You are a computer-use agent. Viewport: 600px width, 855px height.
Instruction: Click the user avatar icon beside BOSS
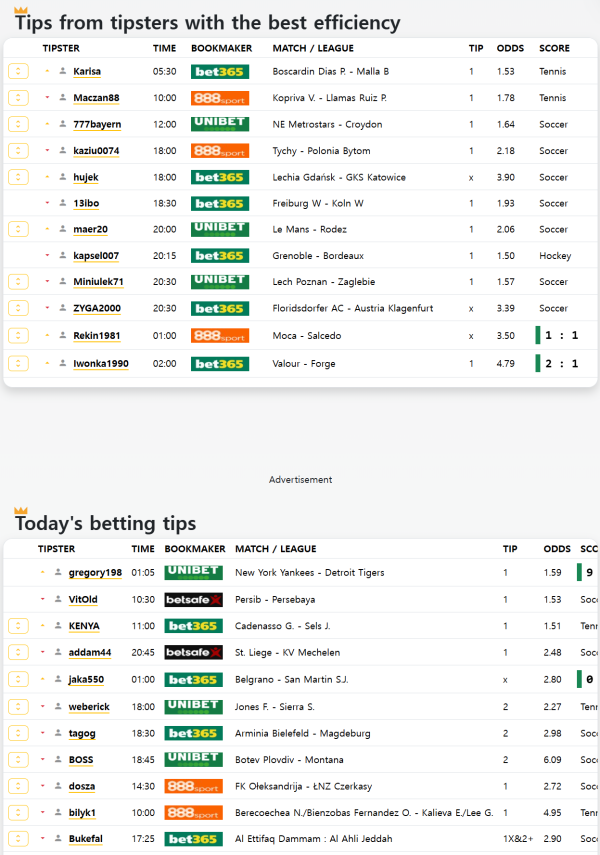click(x=58, y=760)
